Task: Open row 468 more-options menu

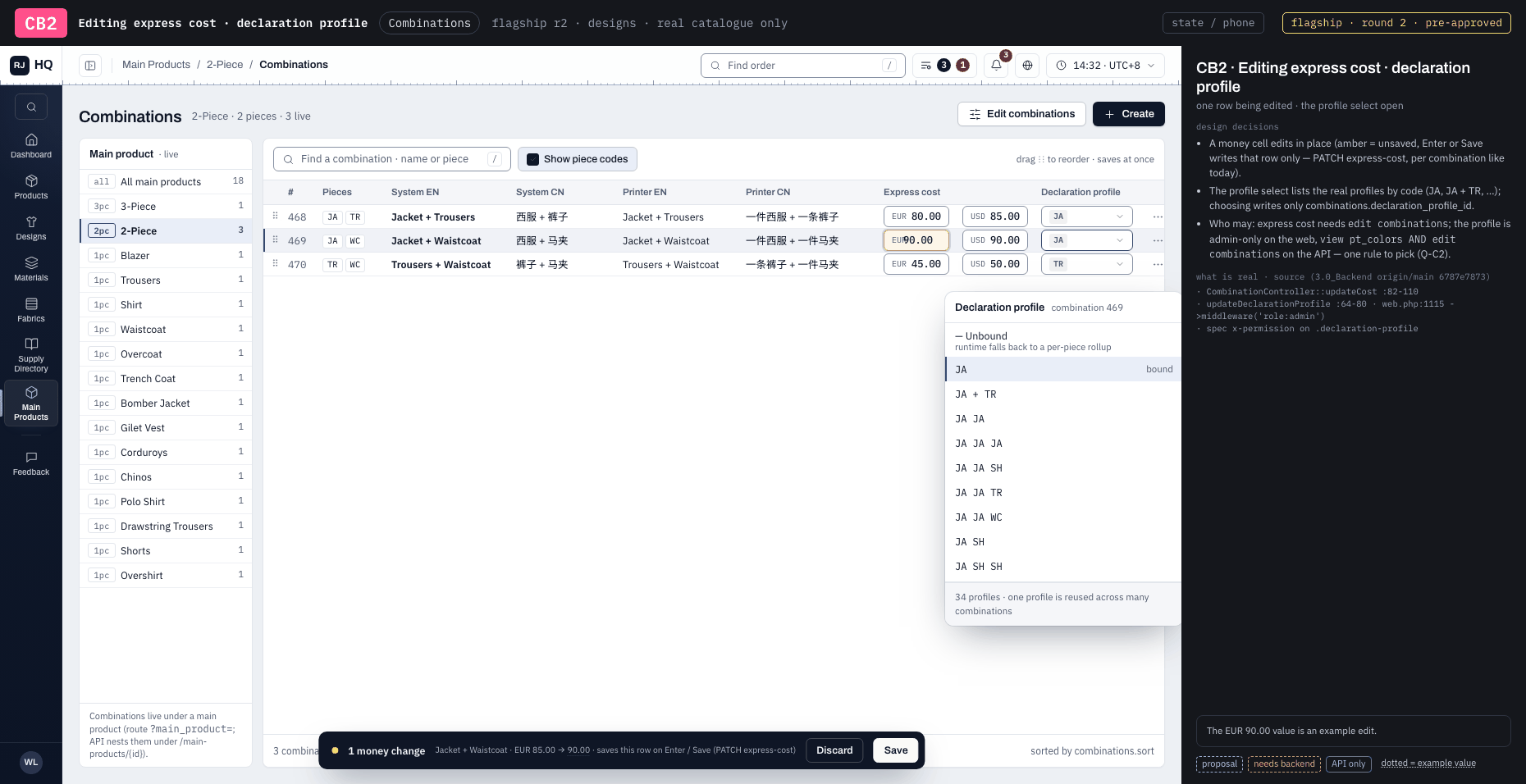Action: [1158, 217]
